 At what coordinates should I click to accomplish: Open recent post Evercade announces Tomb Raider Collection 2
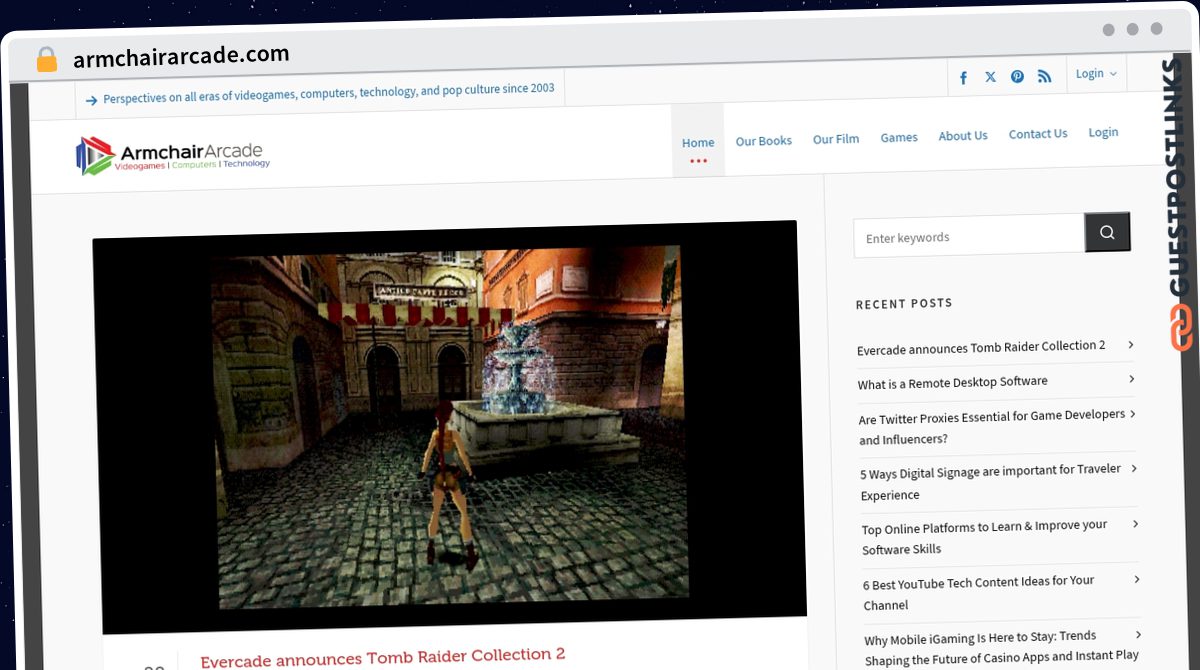[x=981, y=347]
